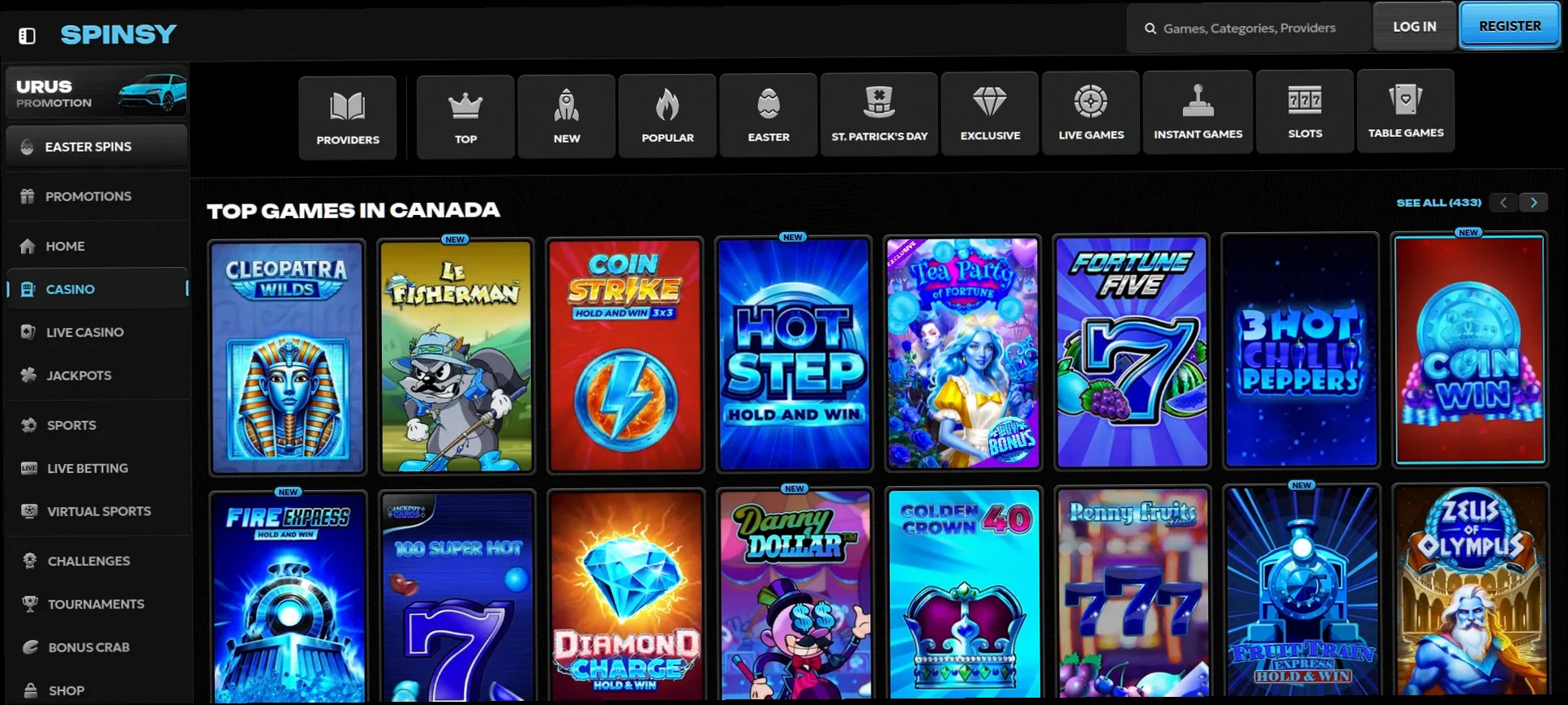Open the Penny Fruits game

pyautogui.click(x=1132, y=593)
